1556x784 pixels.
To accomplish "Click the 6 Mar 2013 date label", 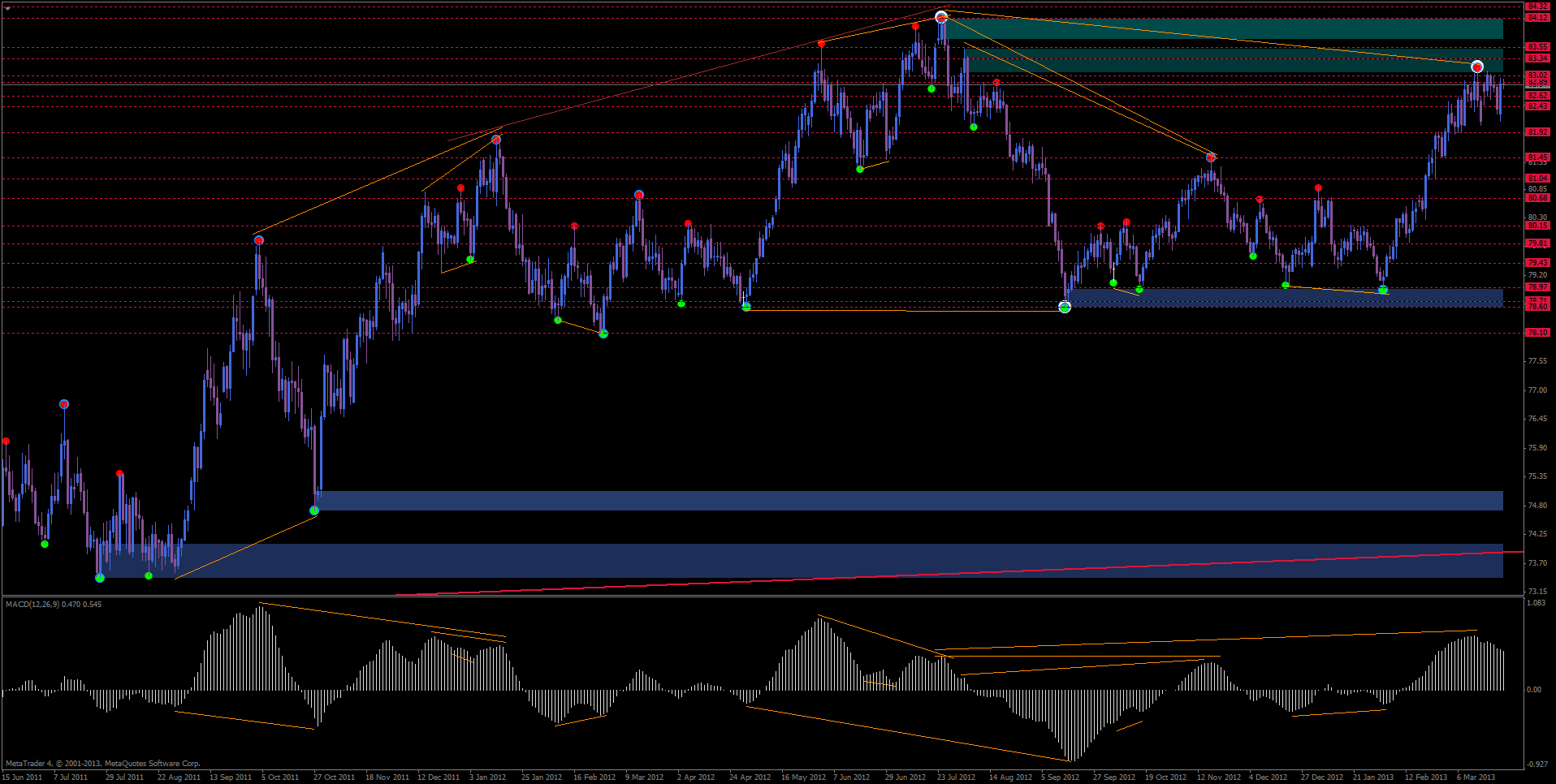I will click(1476, 777).
